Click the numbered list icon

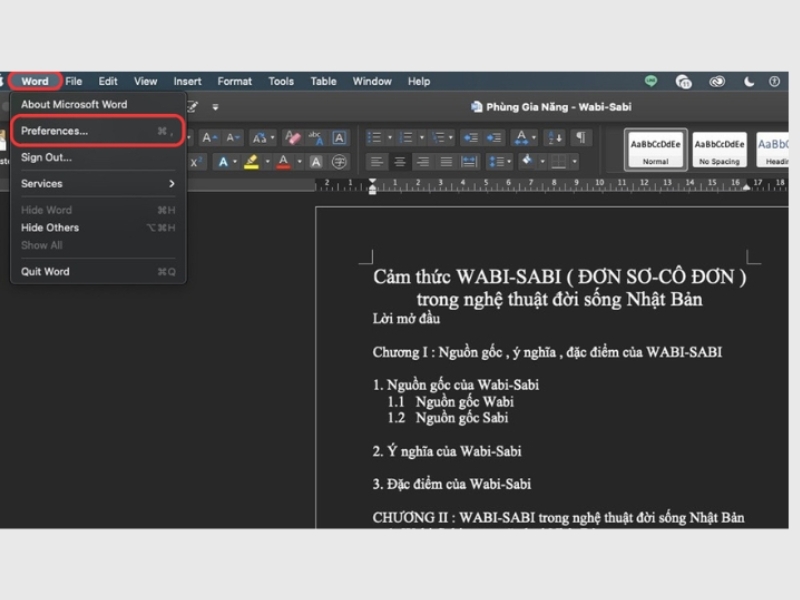406,138
